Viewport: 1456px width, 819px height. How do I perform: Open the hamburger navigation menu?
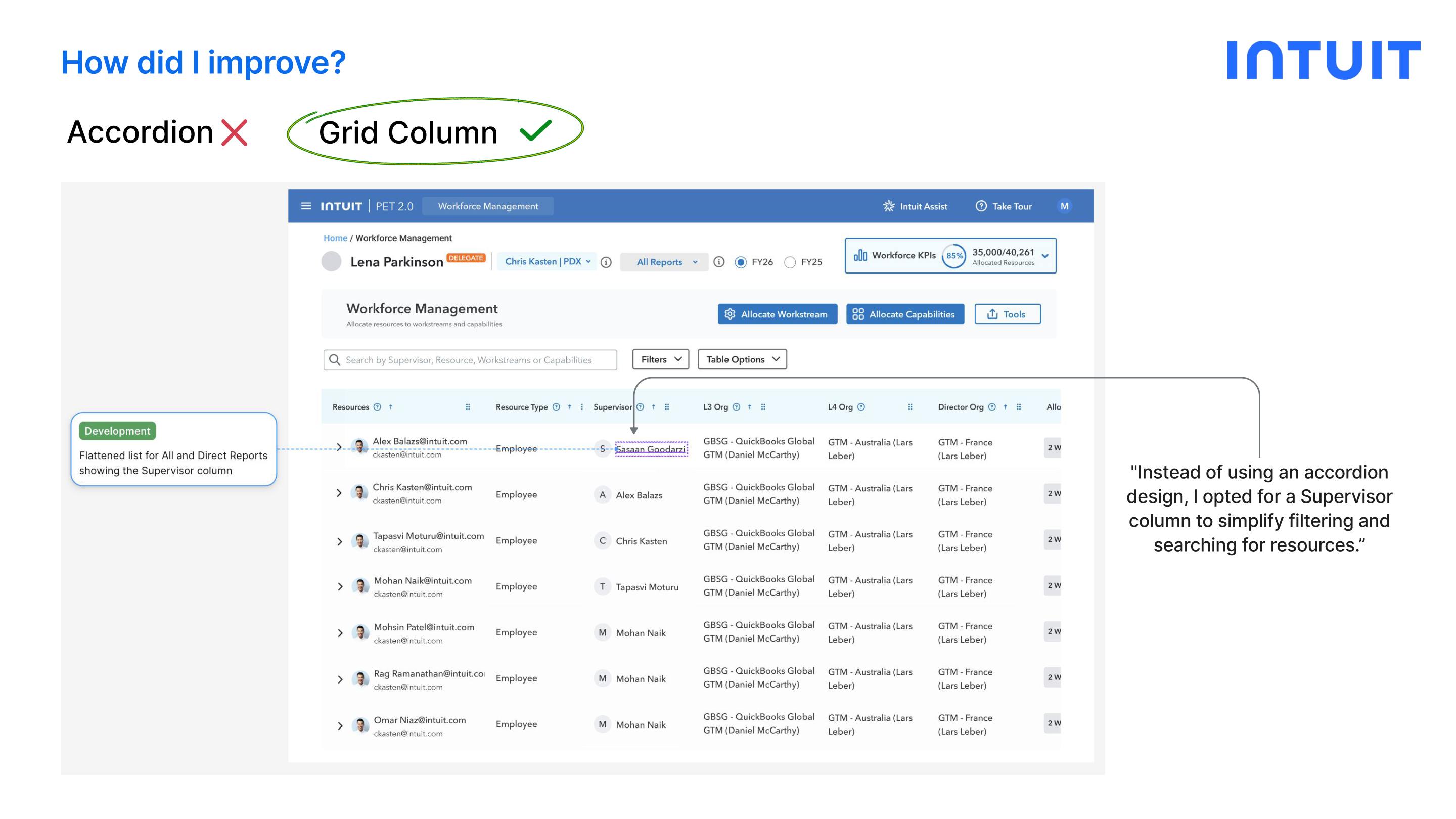pyautogui.click(x=306, y=206)
